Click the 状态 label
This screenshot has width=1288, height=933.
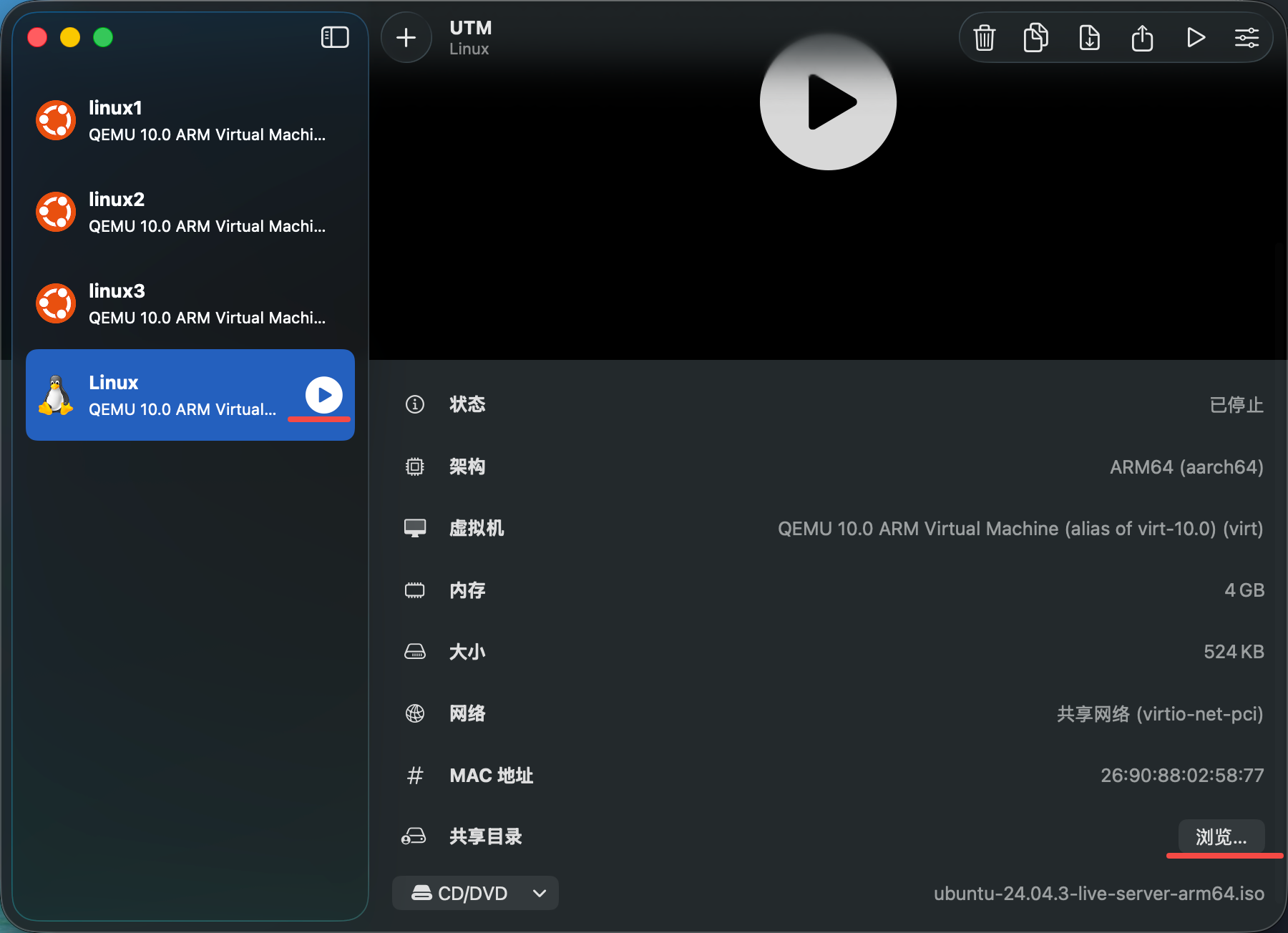pos(467,404)
